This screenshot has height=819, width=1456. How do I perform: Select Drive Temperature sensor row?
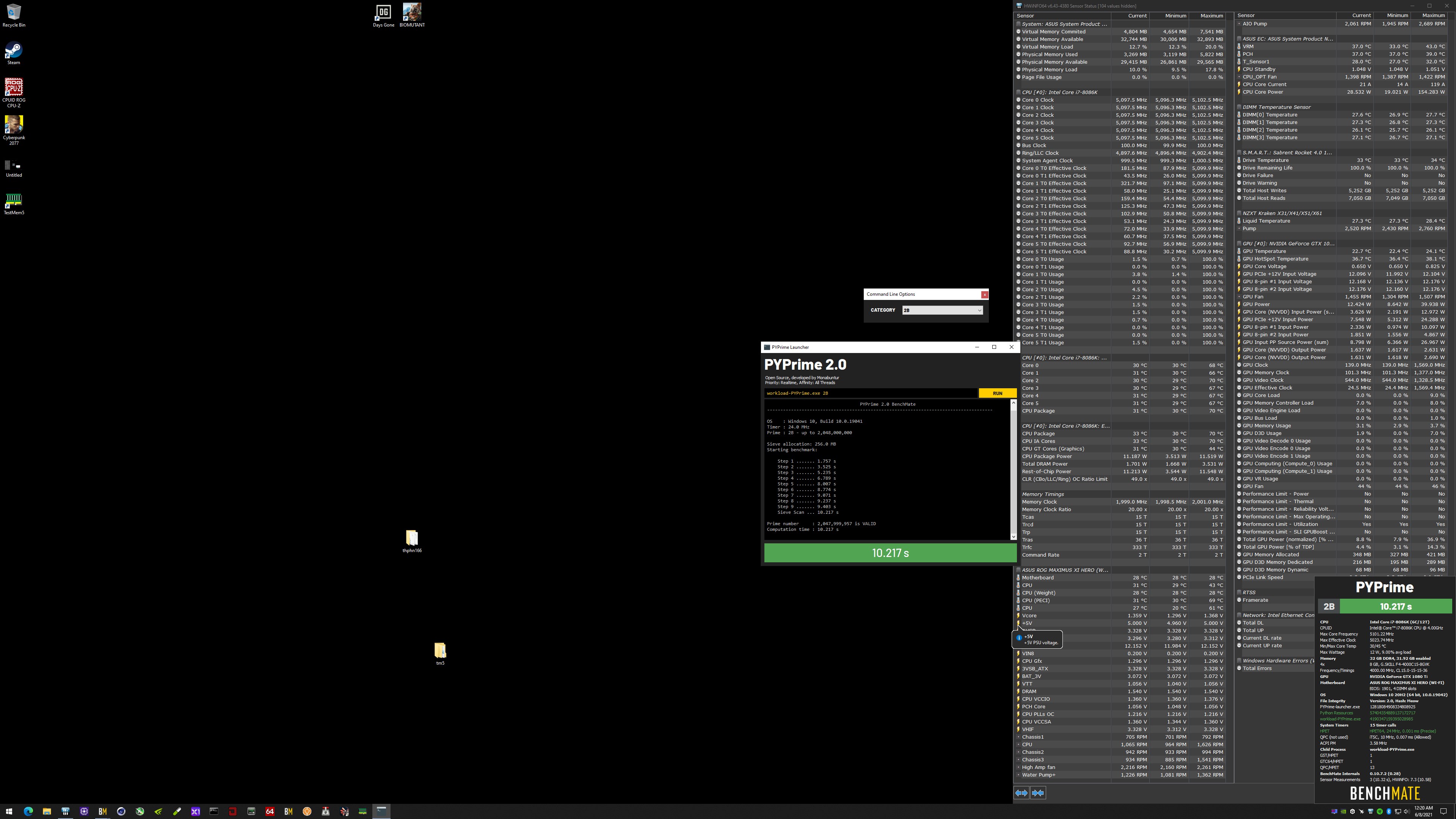click(1341, 160)
